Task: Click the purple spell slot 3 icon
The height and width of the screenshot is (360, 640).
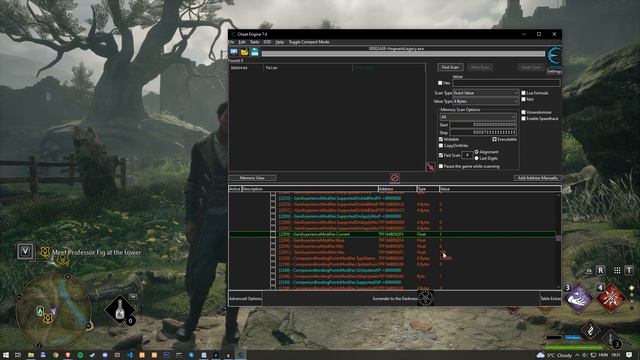Action: 578,298
